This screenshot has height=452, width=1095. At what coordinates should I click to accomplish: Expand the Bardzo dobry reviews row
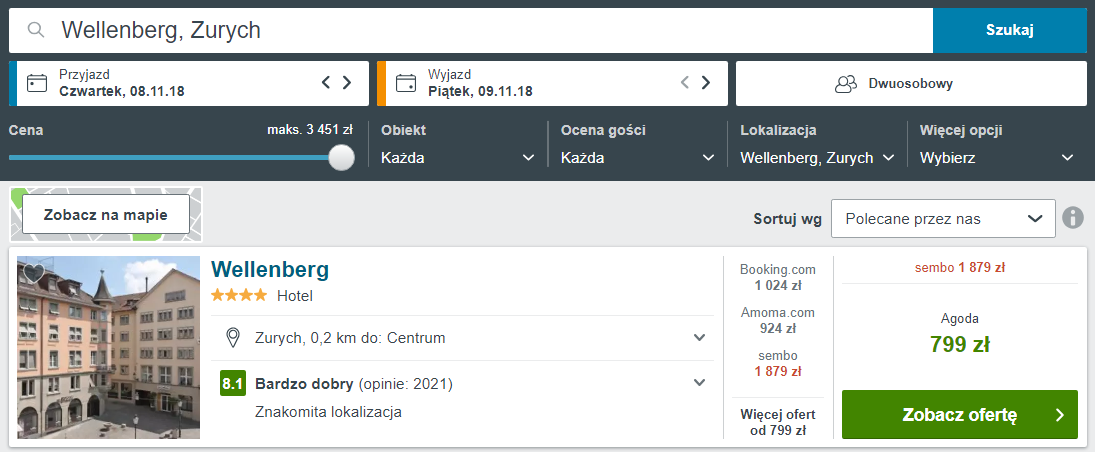(x=699, y=382)
